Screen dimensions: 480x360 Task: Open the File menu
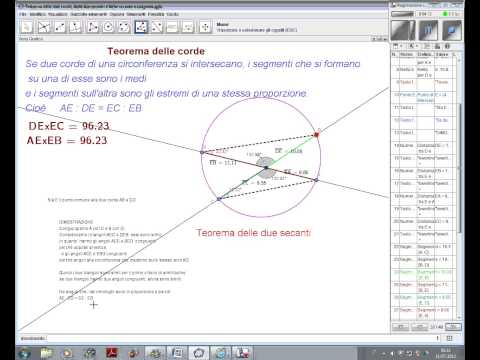point(23,14)
